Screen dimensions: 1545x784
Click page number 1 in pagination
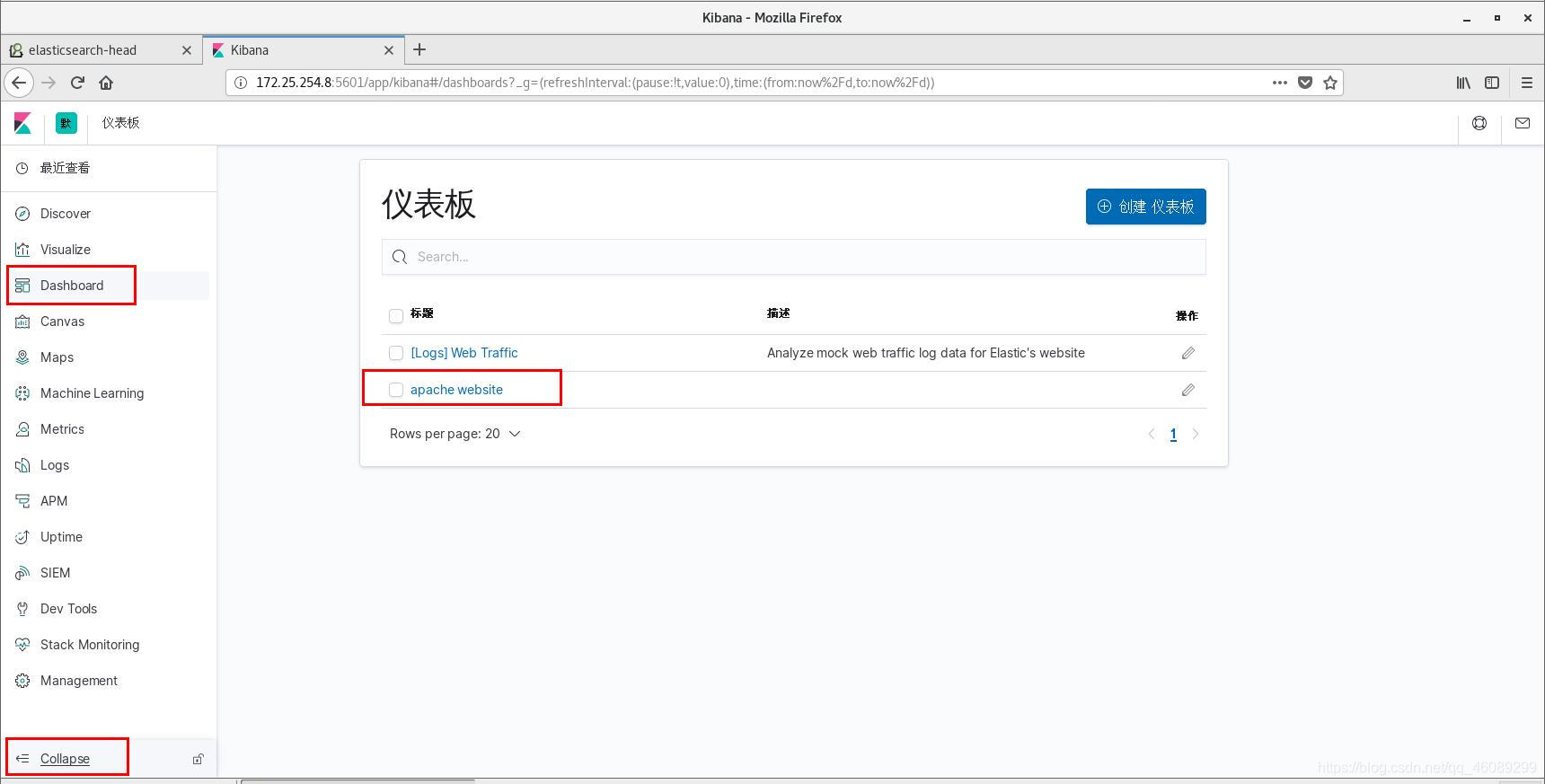(x=1173, y=435)
